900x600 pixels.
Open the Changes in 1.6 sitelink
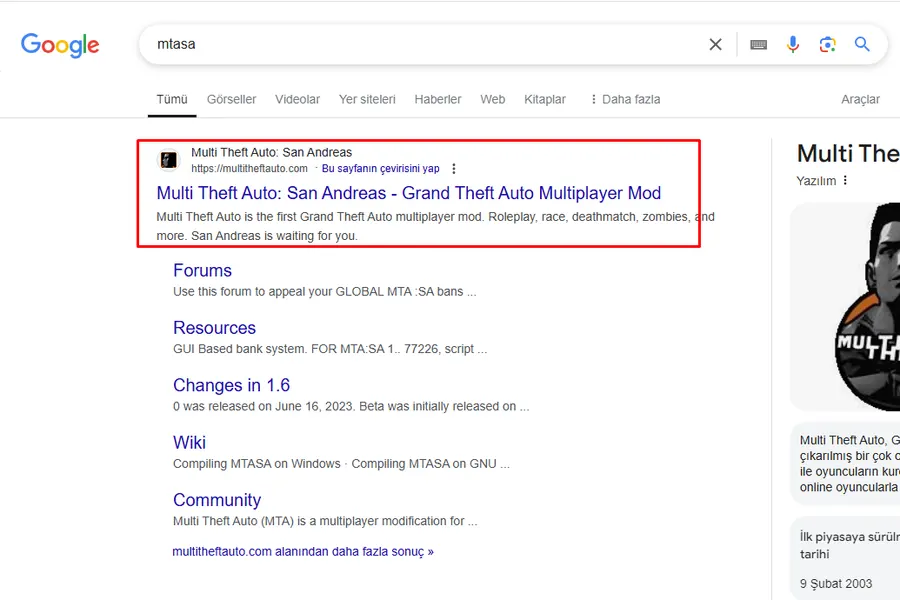point(231,385)
